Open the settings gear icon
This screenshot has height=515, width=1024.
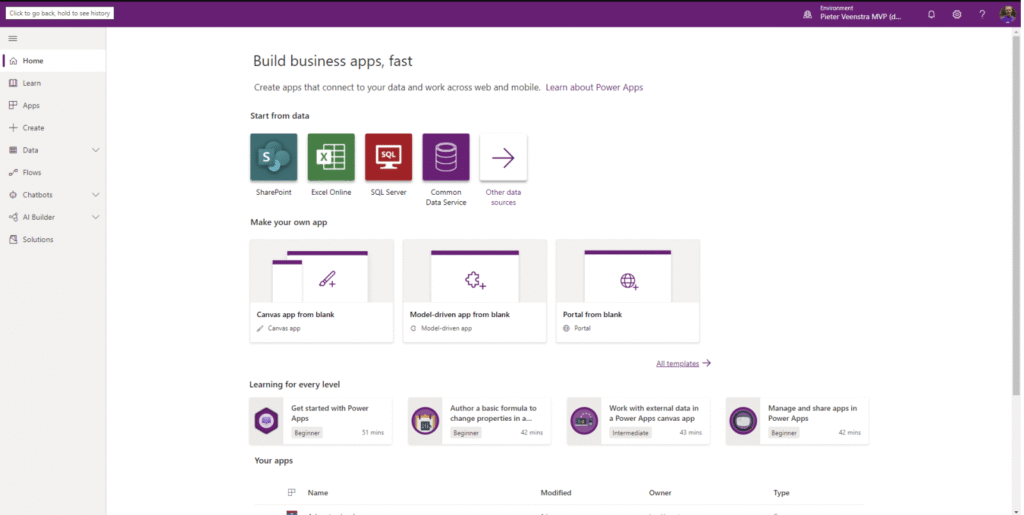coord(957,14)
